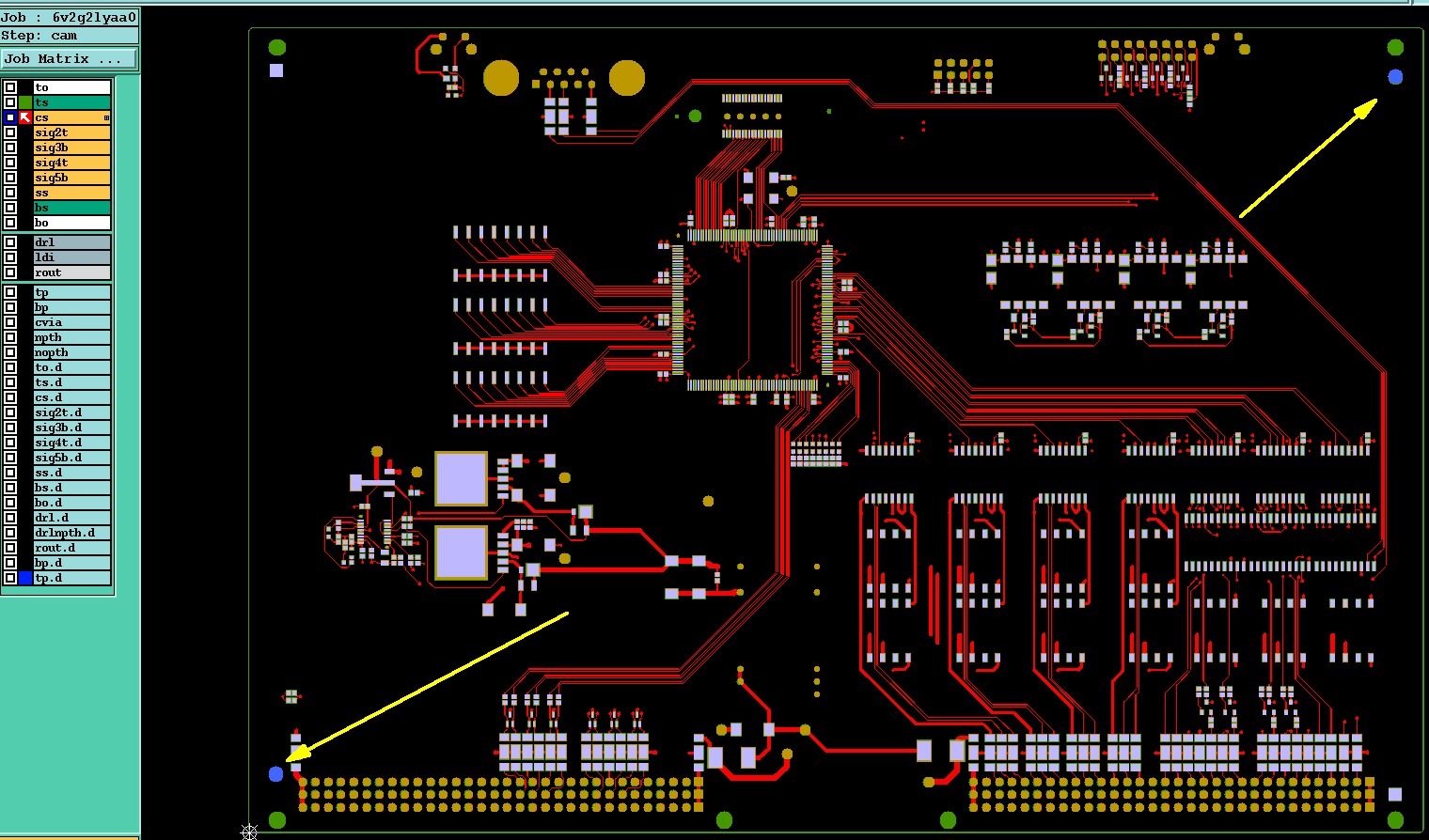Select the blue fiducial pad at bottom-left corner
The width and height of the screenshot is (1429, 840).
(x=275, y=774)
